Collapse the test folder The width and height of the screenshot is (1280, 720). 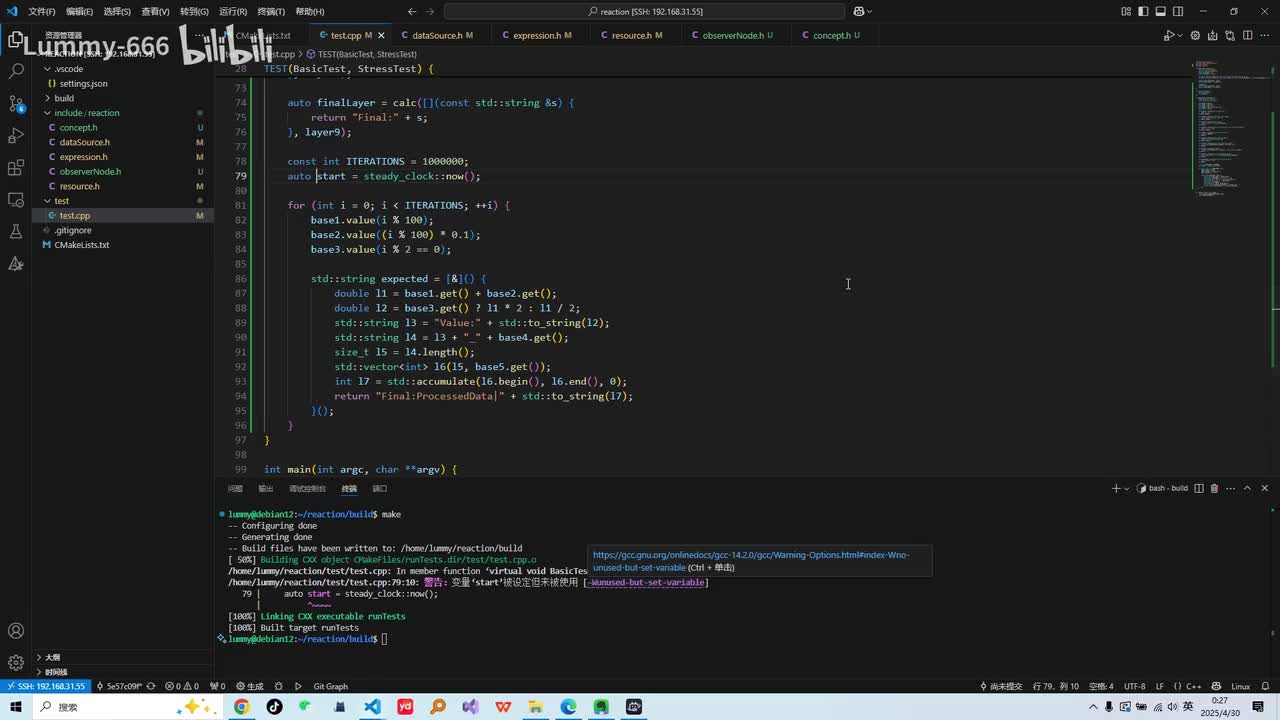tap(62, 201)
